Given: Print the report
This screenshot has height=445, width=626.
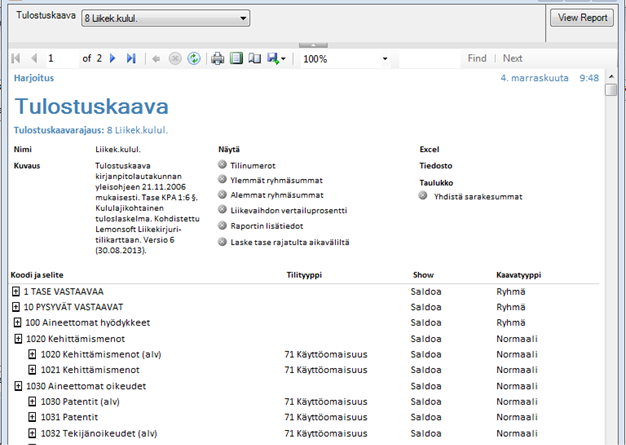Looking at the screenshot, I should tap(217, 59).
